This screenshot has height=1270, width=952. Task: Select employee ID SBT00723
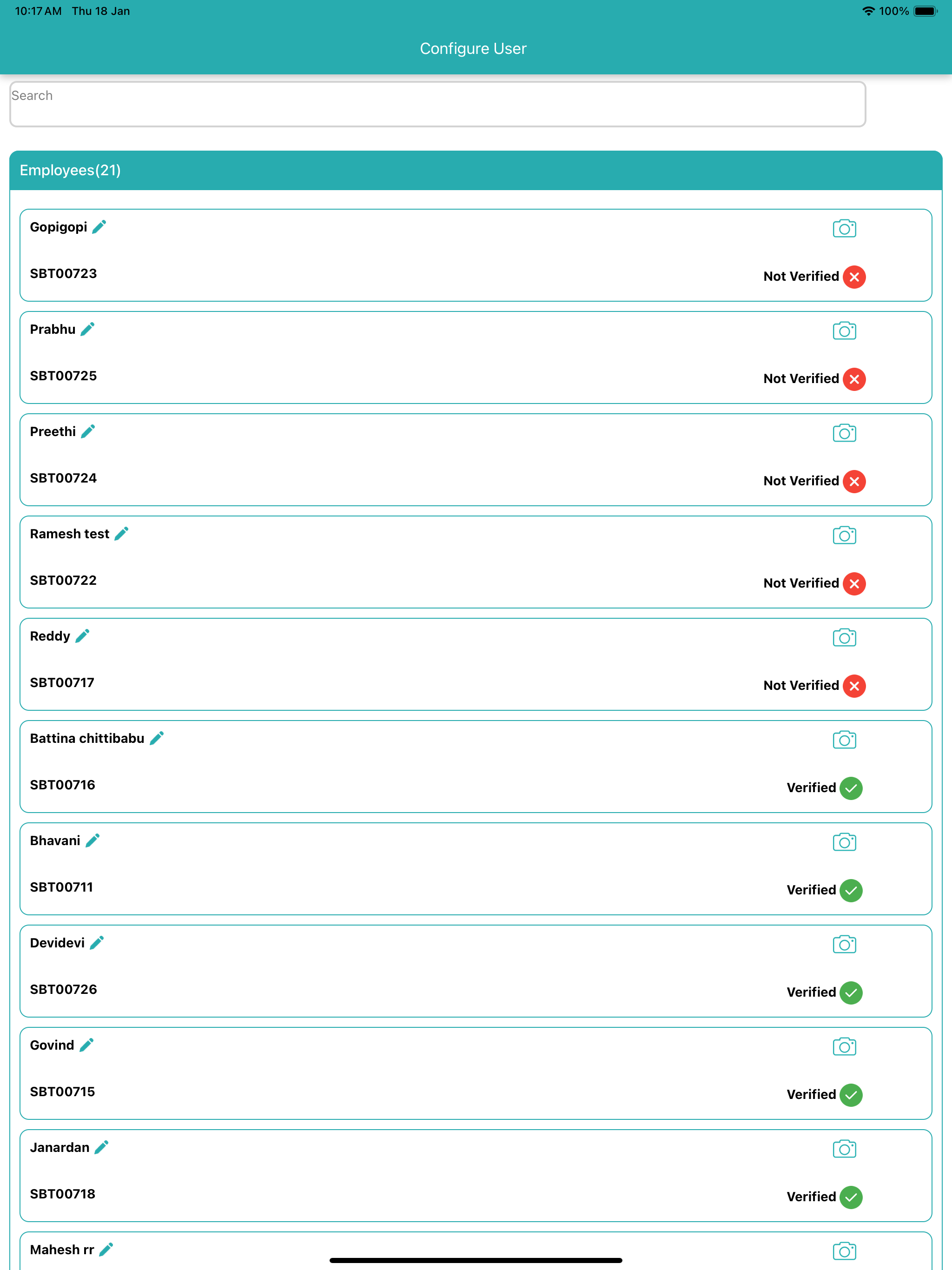(x=63, y=273)
